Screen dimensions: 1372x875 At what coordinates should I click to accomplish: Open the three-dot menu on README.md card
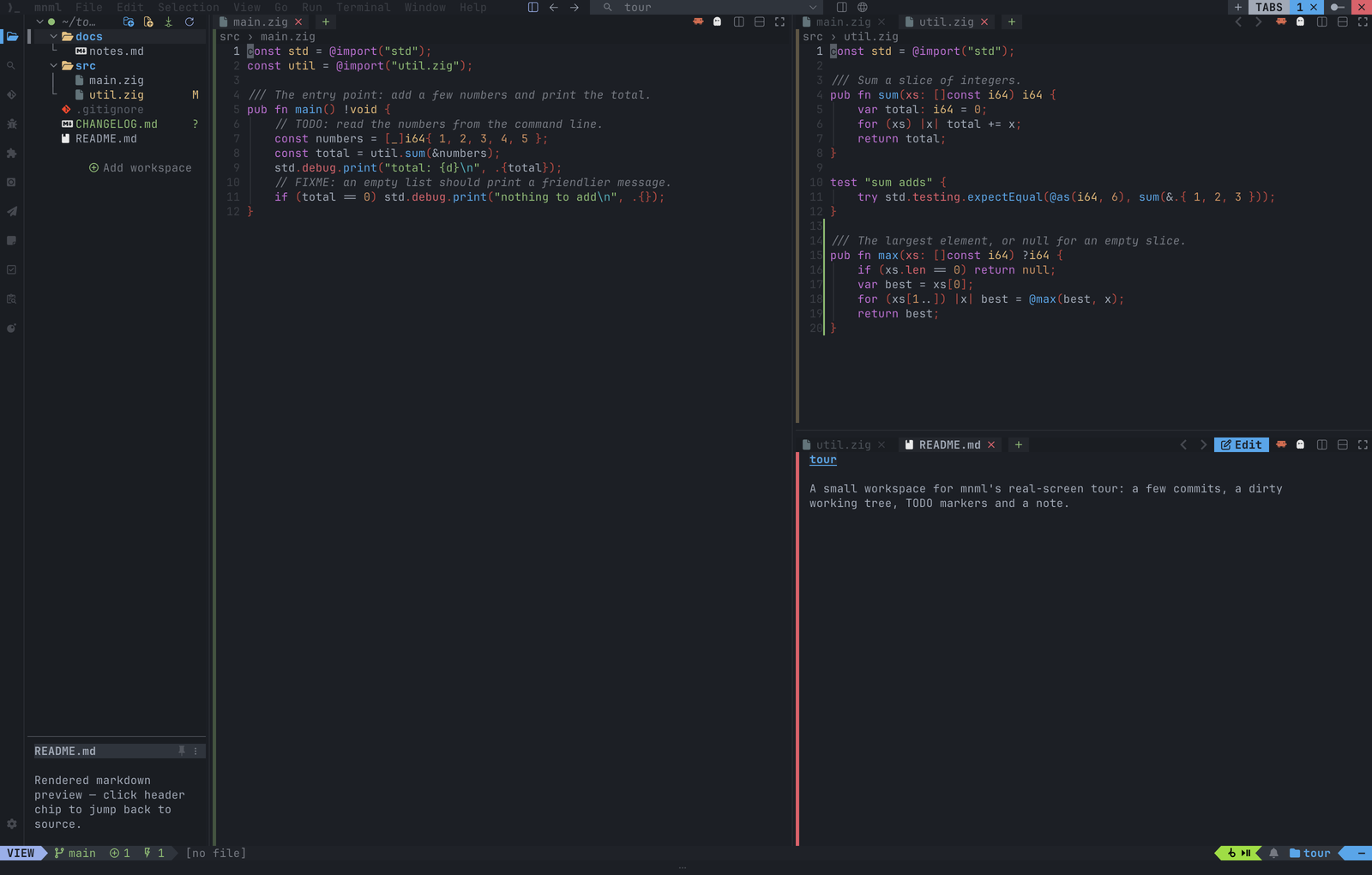(x=196, y=751)
